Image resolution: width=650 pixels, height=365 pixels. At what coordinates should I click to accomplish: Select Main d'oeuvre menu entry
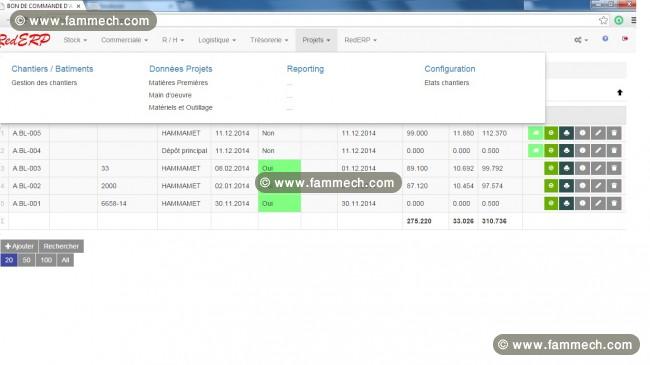pyautogui.click(x=170, y=95)
